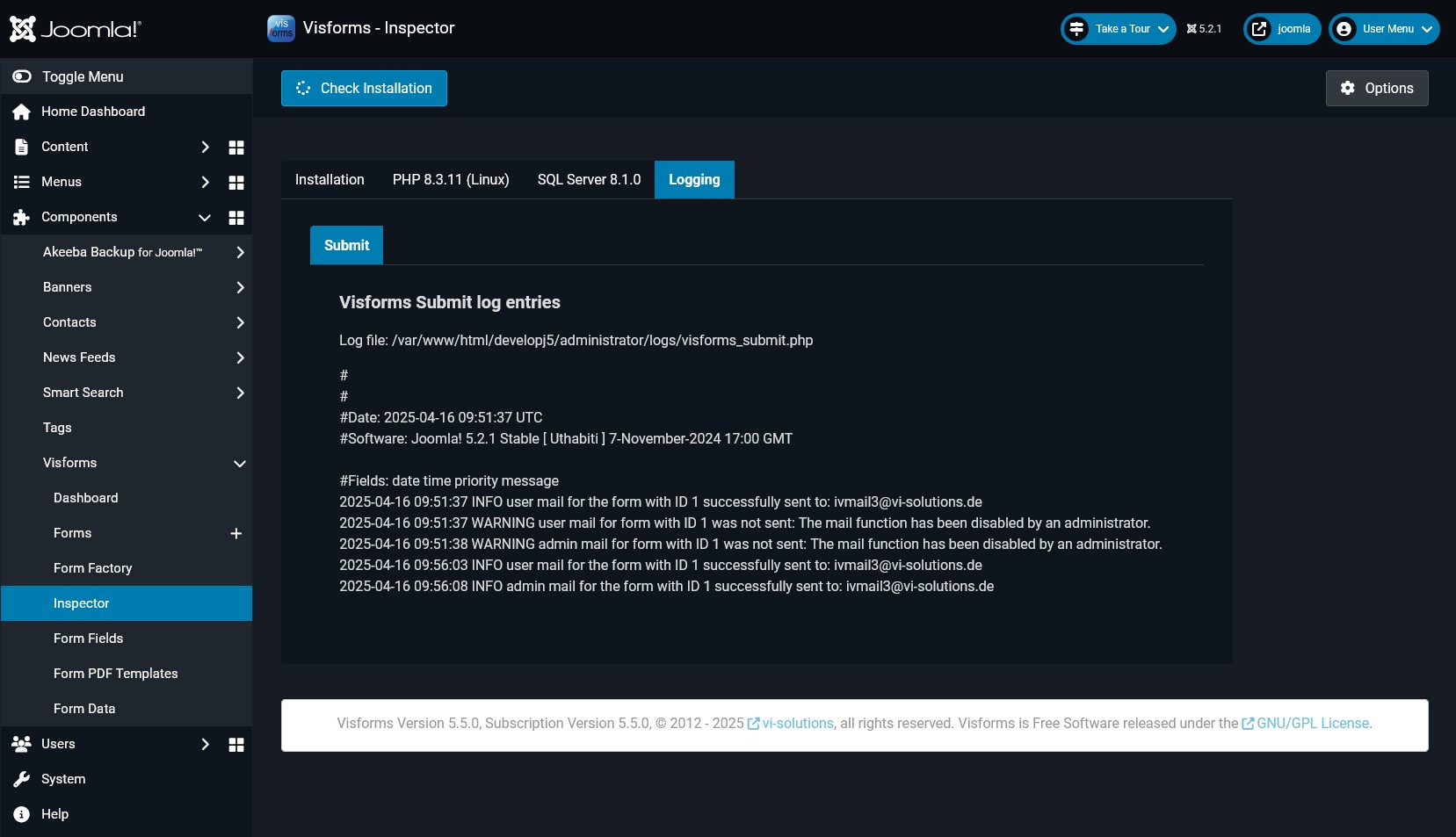Open Home Dashboard via house icon
The width and height of the screenshot is (1456, 837).
point(22,112)
